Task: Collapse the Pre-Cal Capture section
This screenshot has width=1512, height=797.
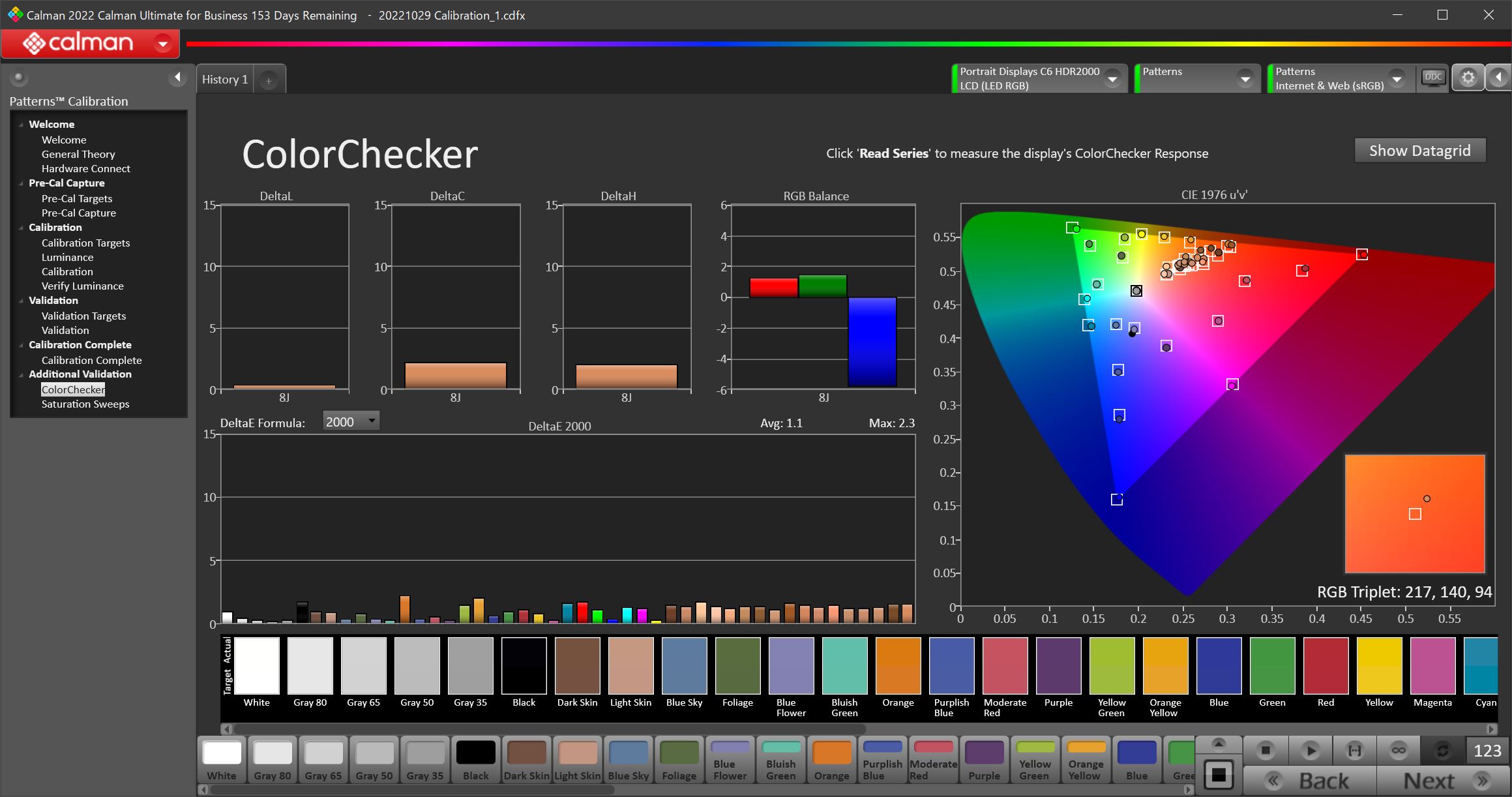Action: (22, 183)
